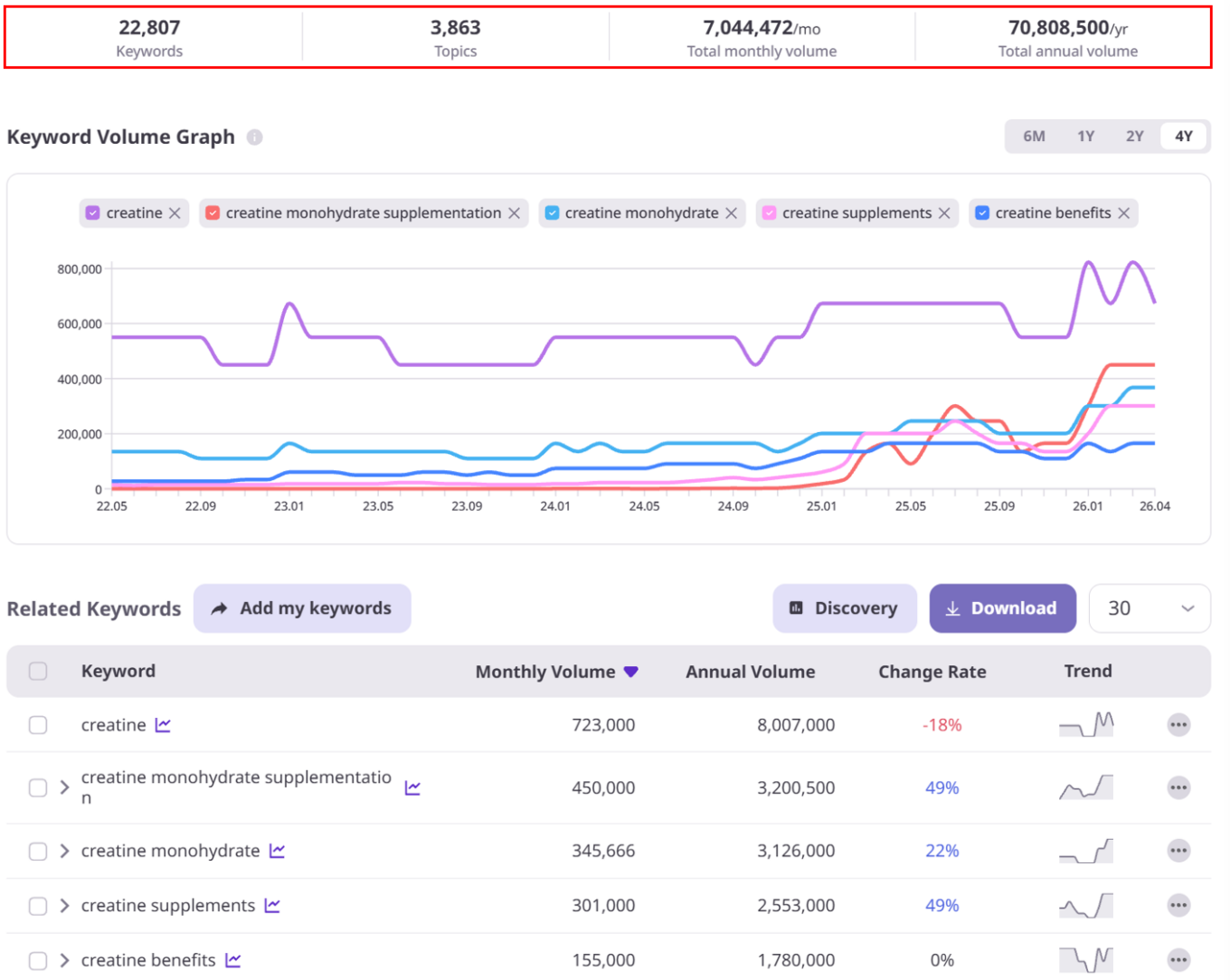Click the creatine keyword text in table
This screenshot has height=980, width=1230.
(x=113, y=725)
